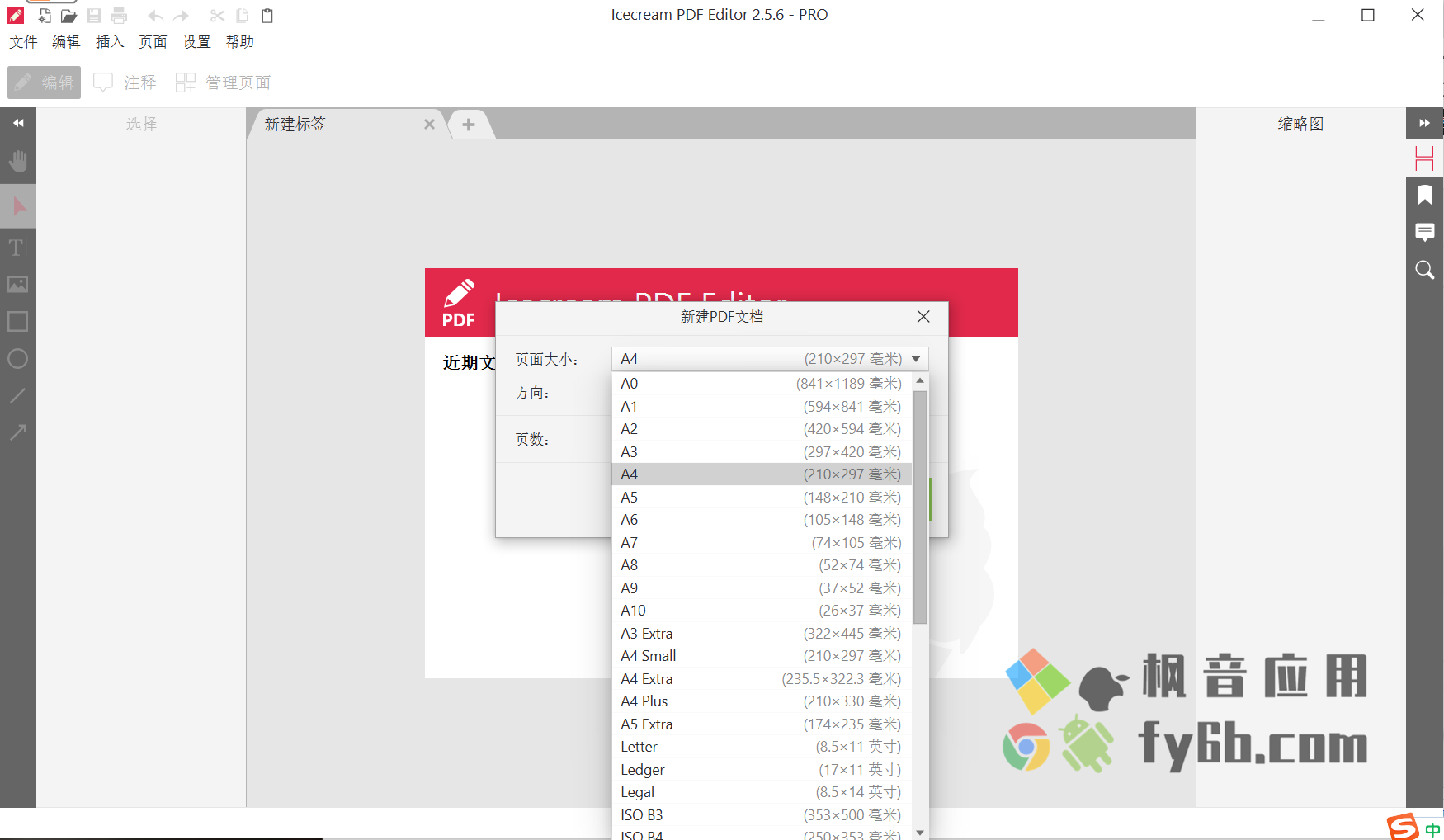The width and height of the screenshot is (1444, 840).
Task: Choose A10 page size option
Action: pyautogui.click(x=762, y=611)
